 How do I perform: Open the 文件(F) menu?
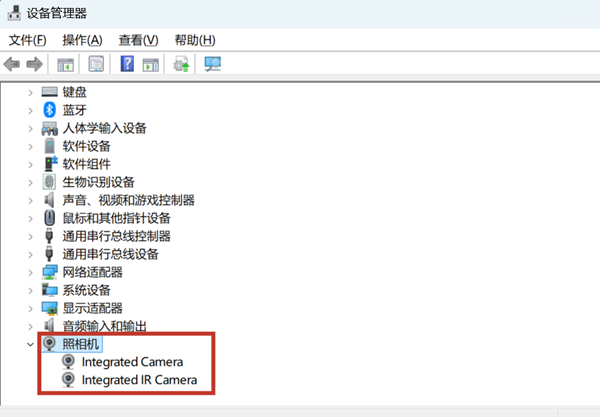coord(27,40)
